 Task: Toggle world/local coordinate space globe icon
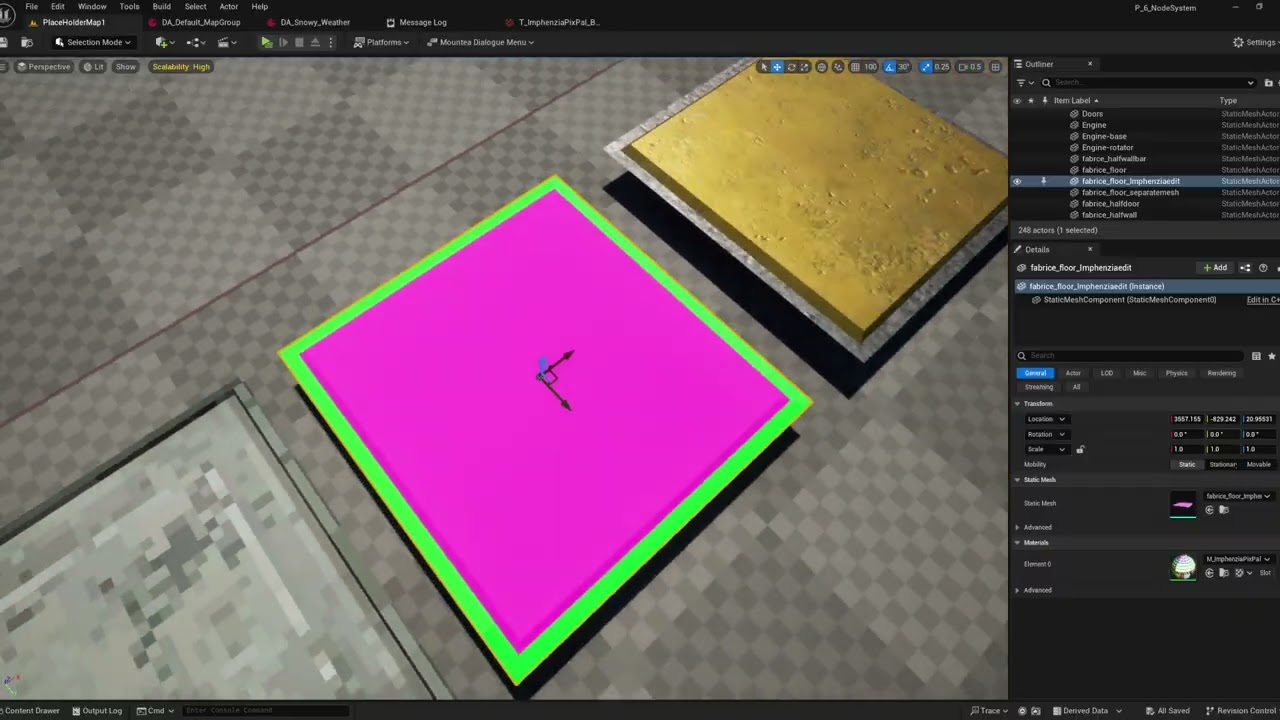pos(822,67)
